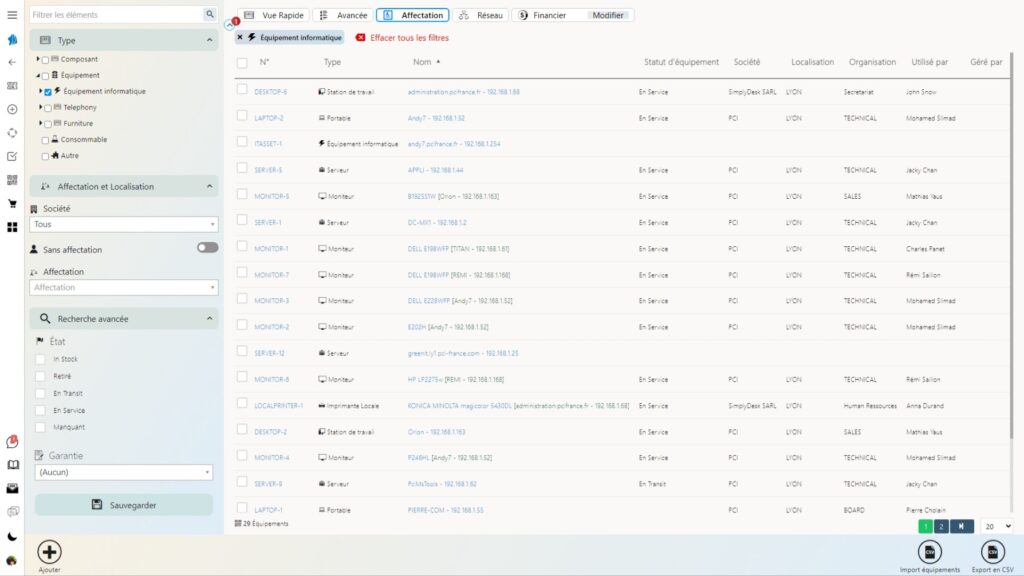Image resolution: width=1024 pixels, height=576 pixels.
Task: Tick the En Service state checkbox
Action: click(x=40, y=410)
